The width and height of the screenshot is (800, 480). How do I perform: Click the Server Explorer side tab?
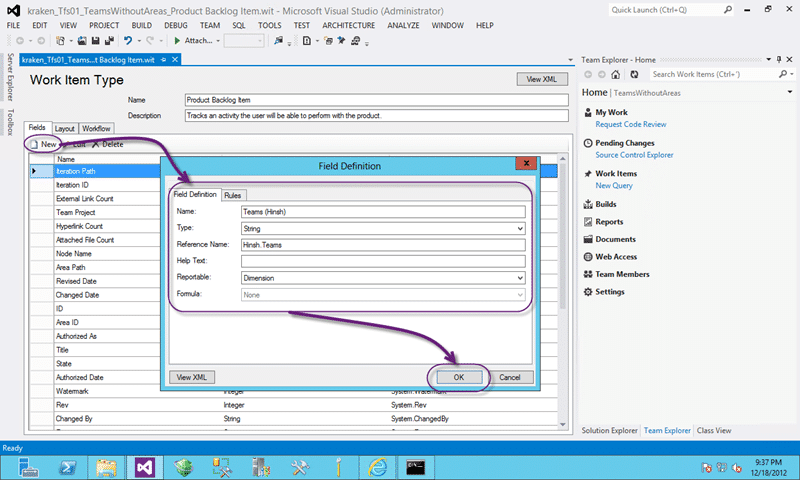tap(10, 77)
